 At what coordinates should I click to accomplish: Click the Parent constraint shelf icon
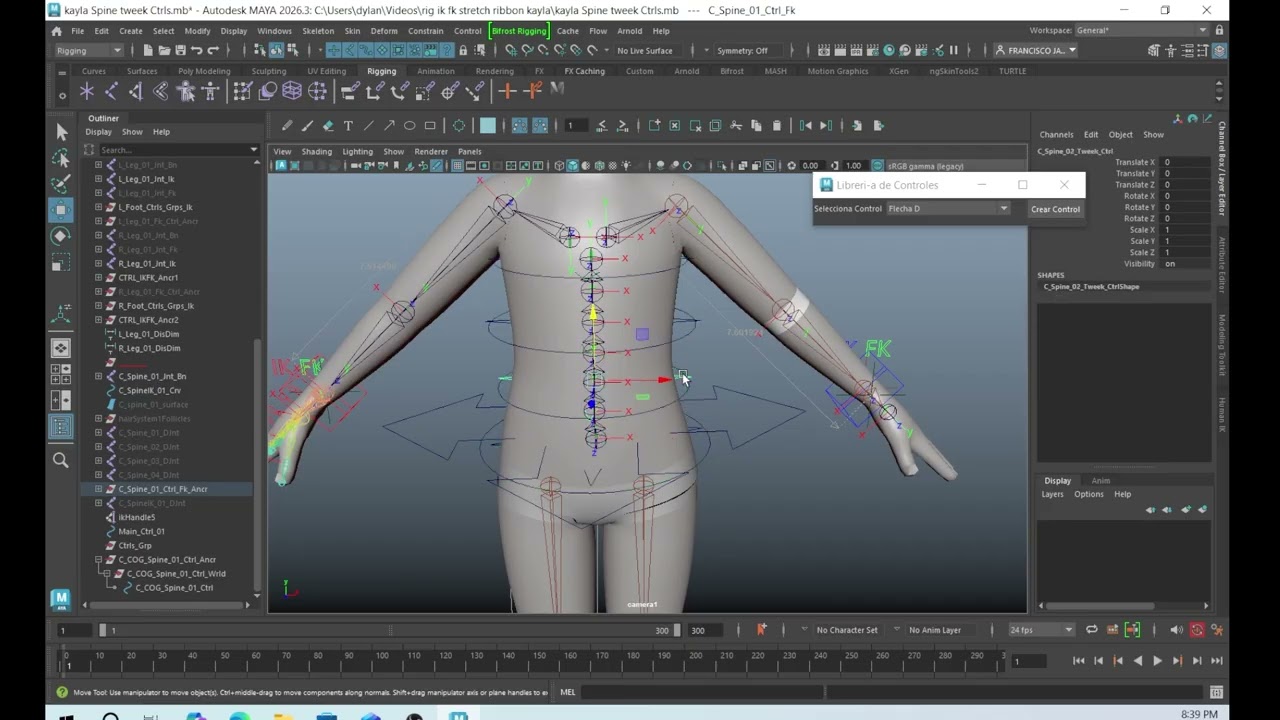[350, 92]
